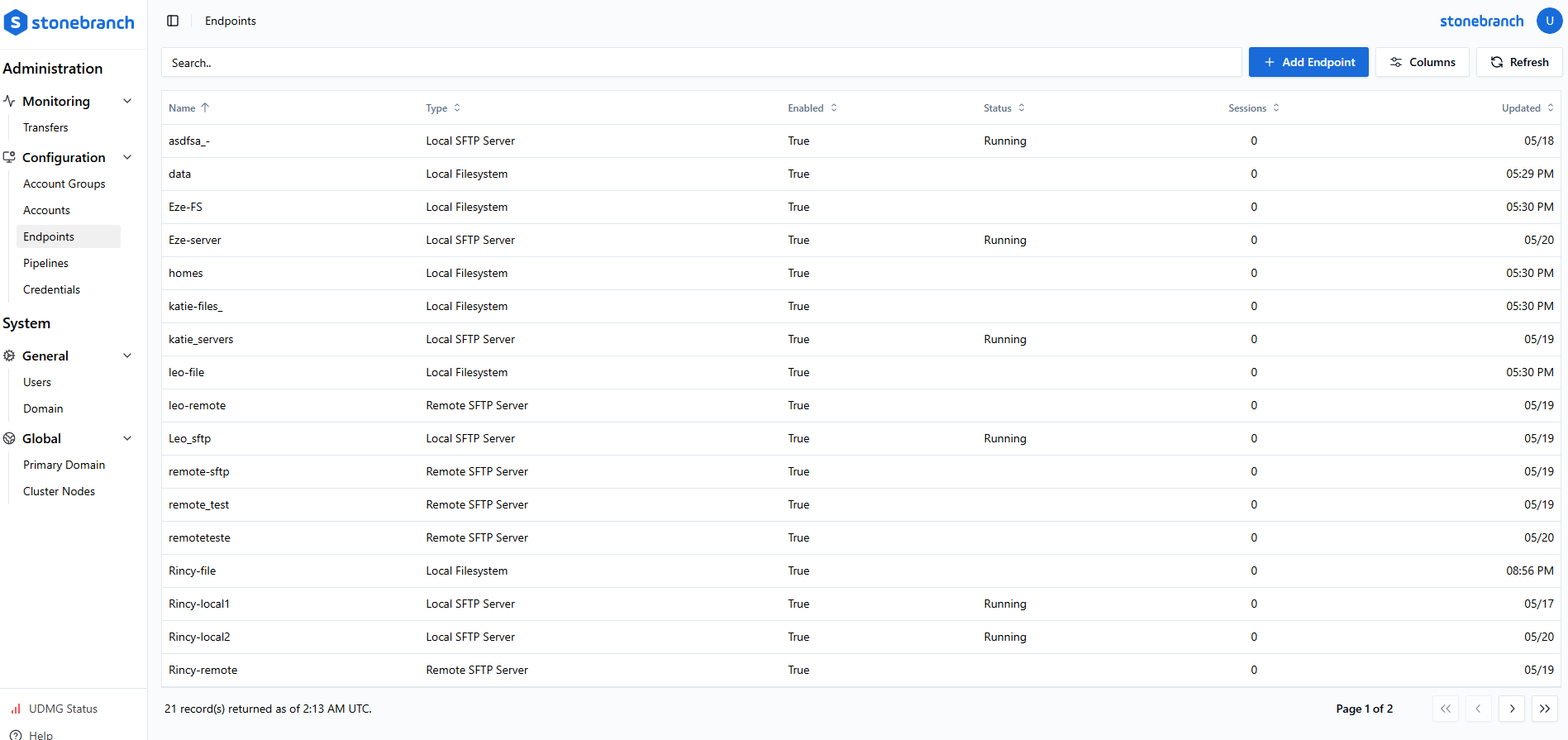Sort by Name column arrow
Screen dimensions: 1568x740
point(205,107)
